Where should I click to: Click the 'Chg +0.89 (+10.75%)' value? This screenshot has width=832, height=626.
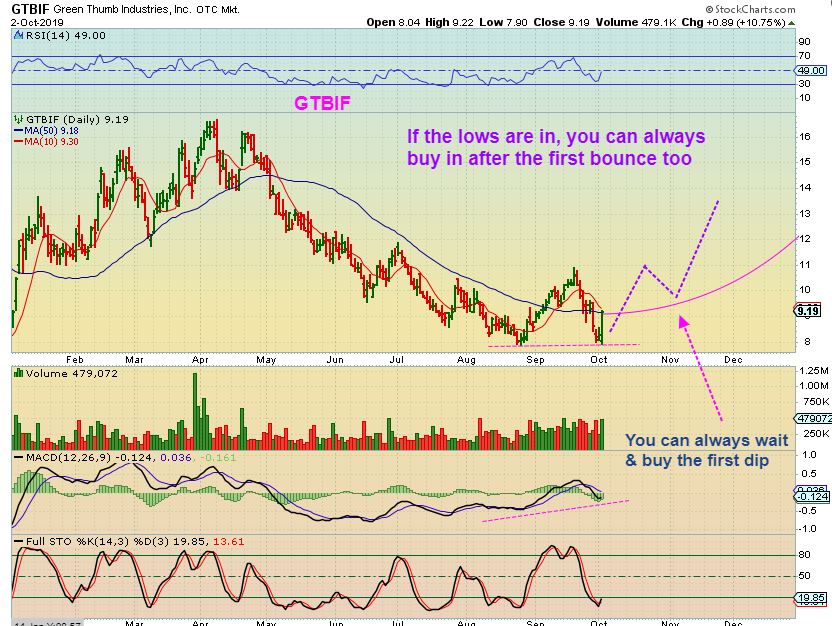point(733,22)
